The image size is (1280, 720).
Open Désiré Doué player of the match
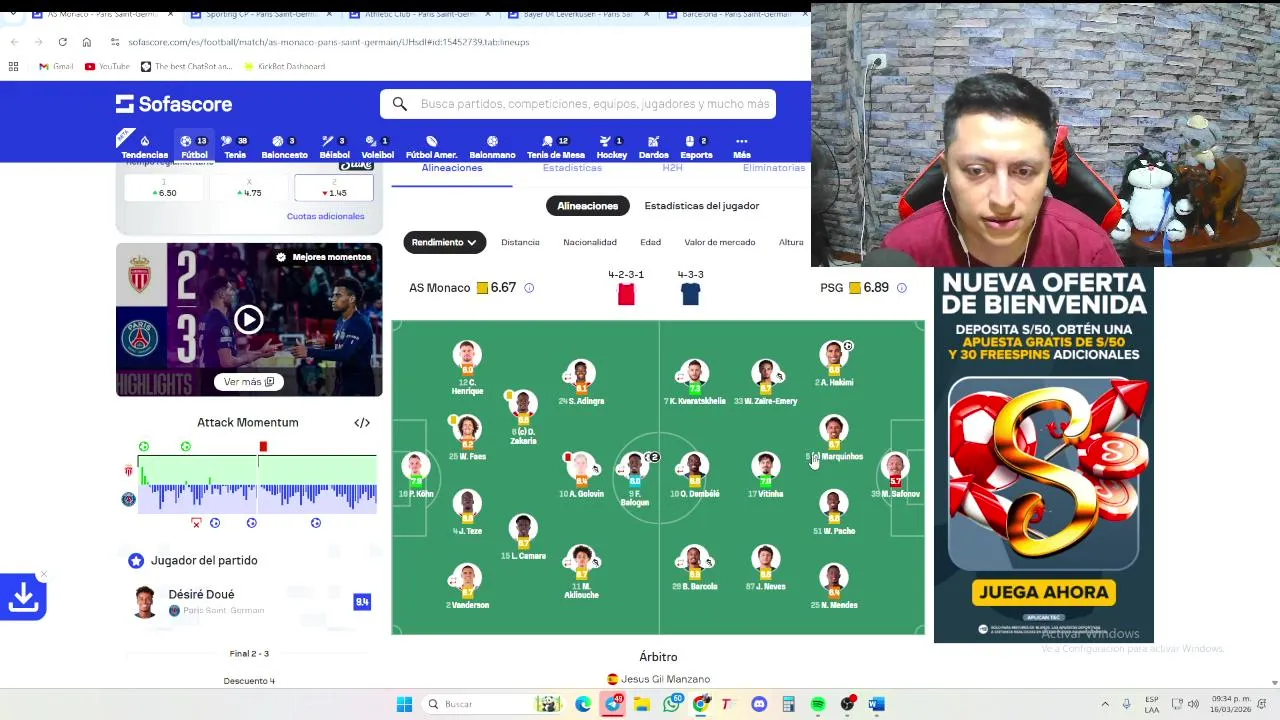[249, 602]
